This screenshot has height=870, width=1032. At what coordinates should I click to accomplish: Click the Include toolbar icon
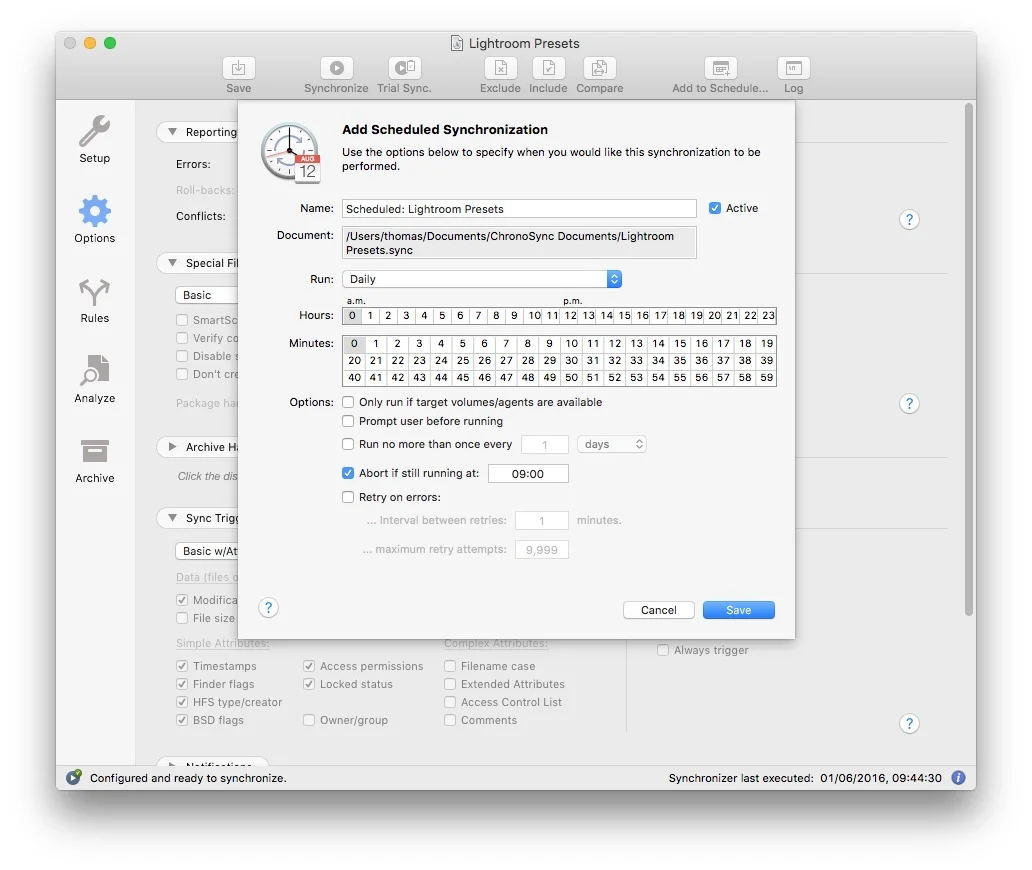pos(548,68)
